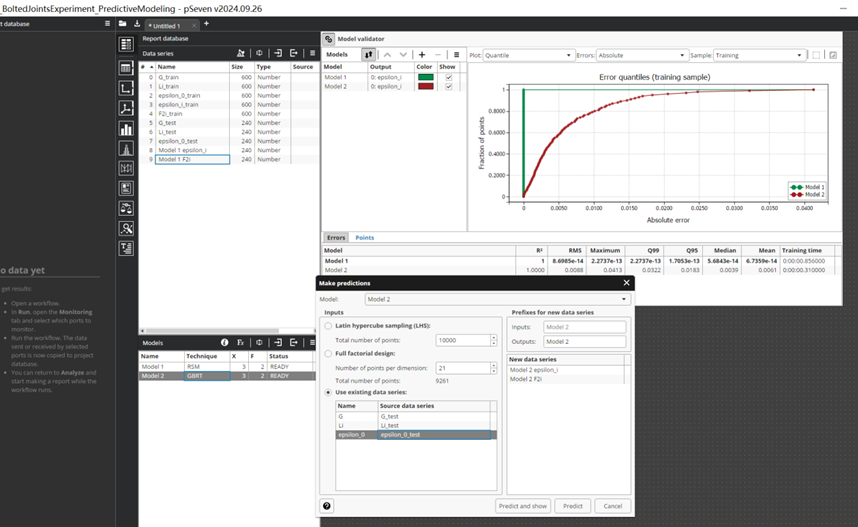Select Model 1 row in Models panel
The image size is (858, 527).
(x=227, y=367)
